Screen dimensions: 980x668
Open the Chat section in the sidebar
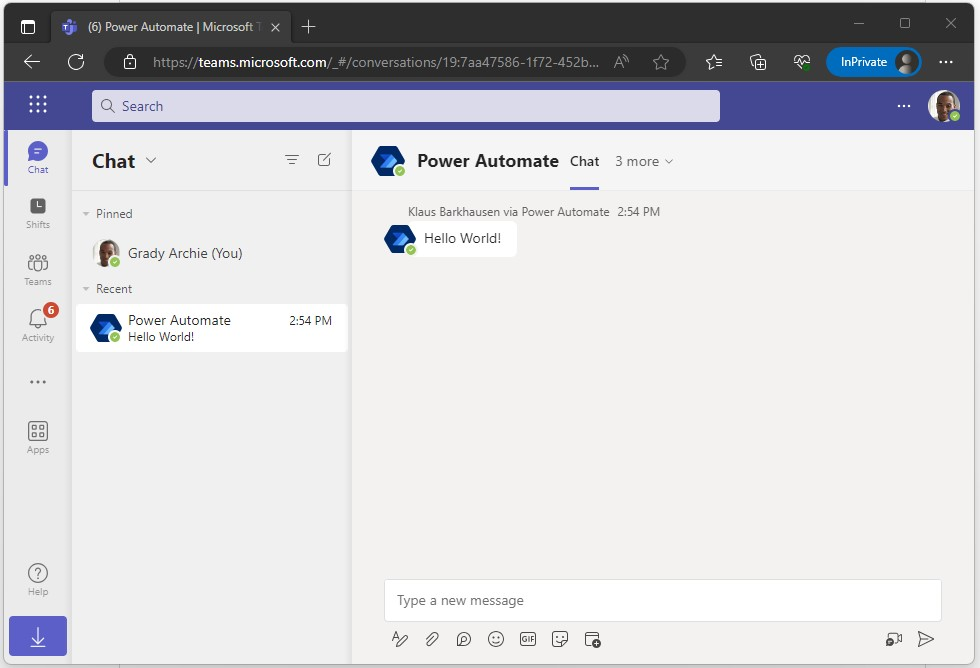(x=38, y=157)
